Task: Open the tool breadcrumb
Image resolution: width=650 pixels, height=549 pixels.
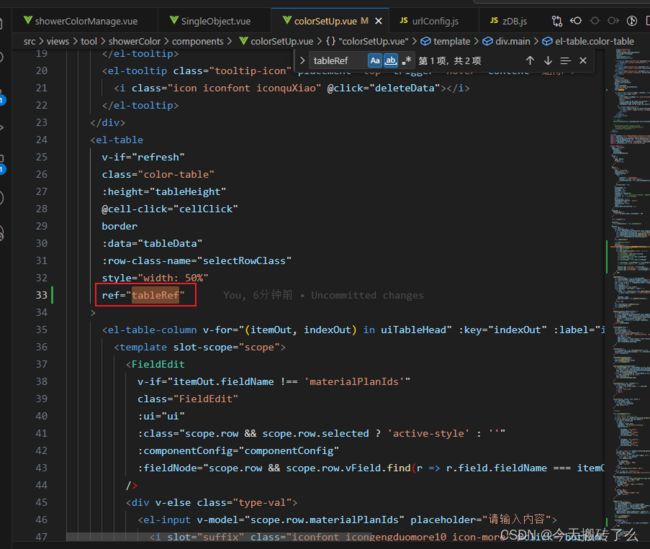Action: pos(89,41)
